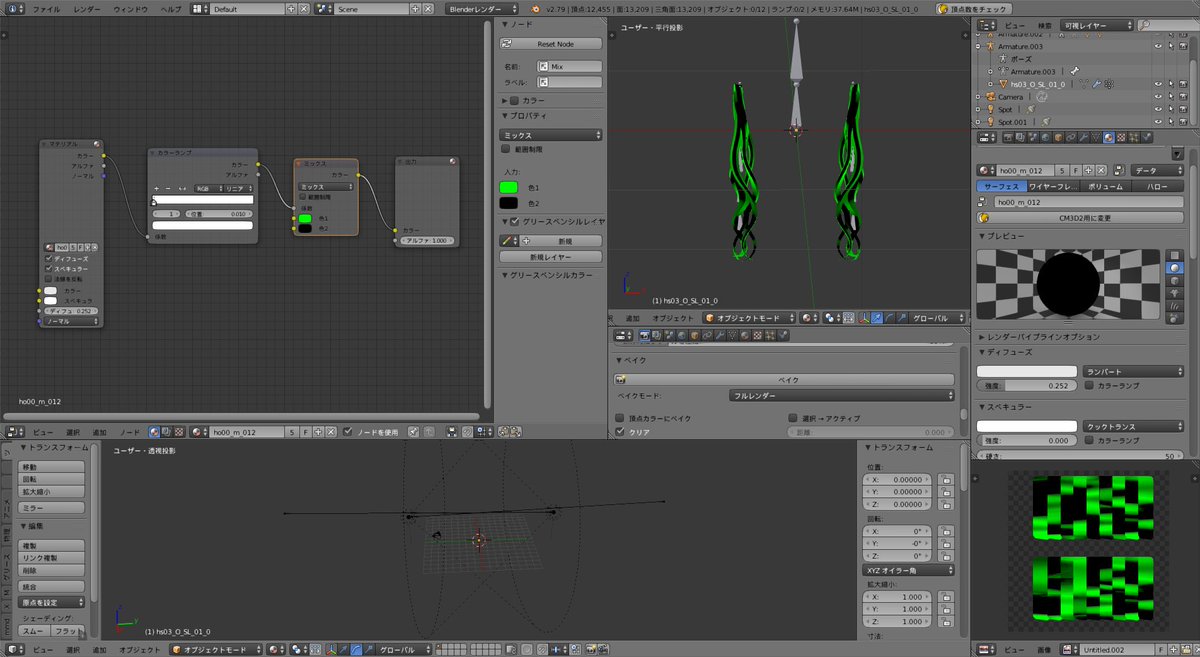This screenshot has width=1200, height=657.
Task: Open レンダー menu
Action: click(x=88, y=8)
